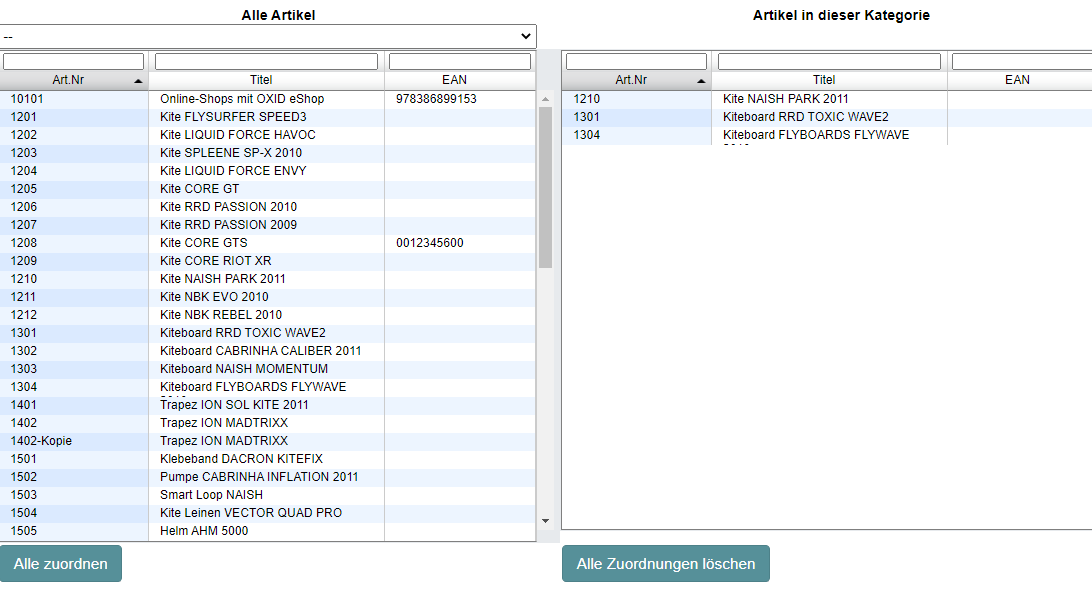Select Kiteboard FLYBOARDS FLYWAVE in Alle Artikel

[267, 387]
